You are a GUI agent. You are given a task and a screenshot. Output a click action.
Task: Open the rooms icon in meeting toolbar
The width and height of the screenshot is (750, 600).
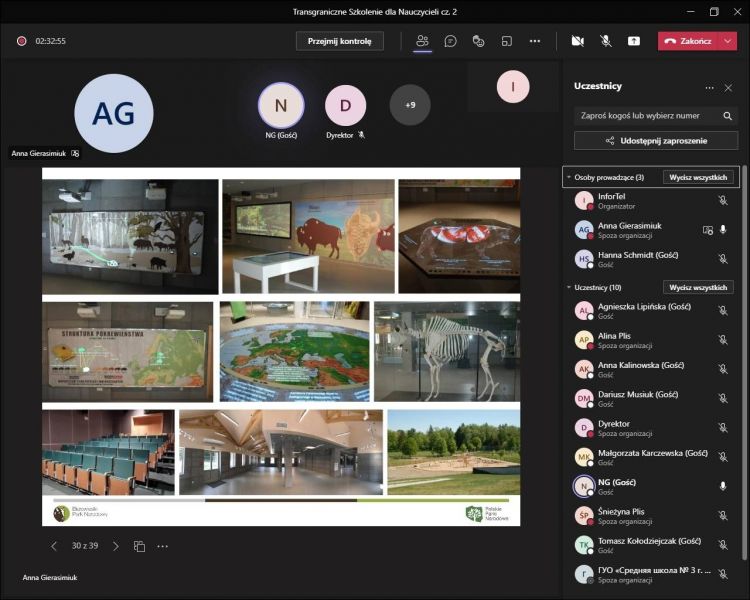506,41
